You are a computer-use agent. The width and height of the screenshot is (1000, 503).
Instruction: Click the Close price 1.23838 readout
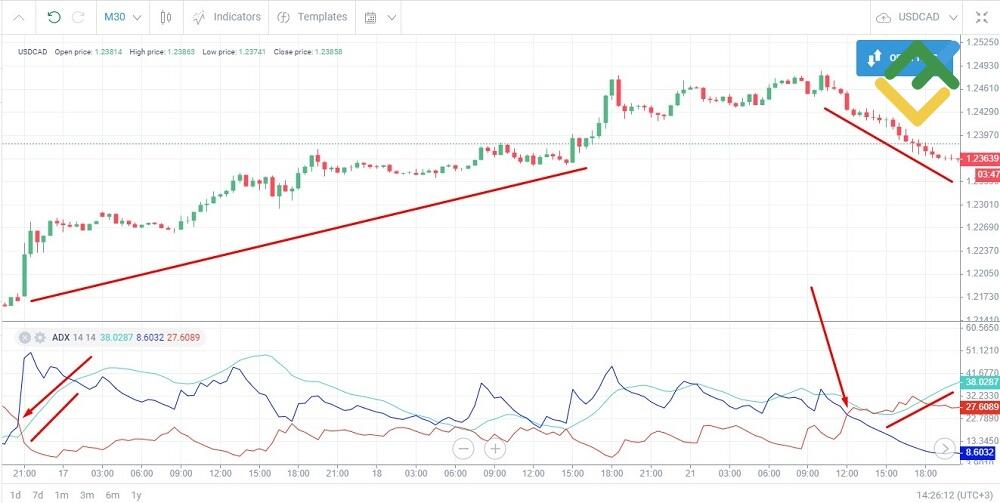(x=307, y=52)
